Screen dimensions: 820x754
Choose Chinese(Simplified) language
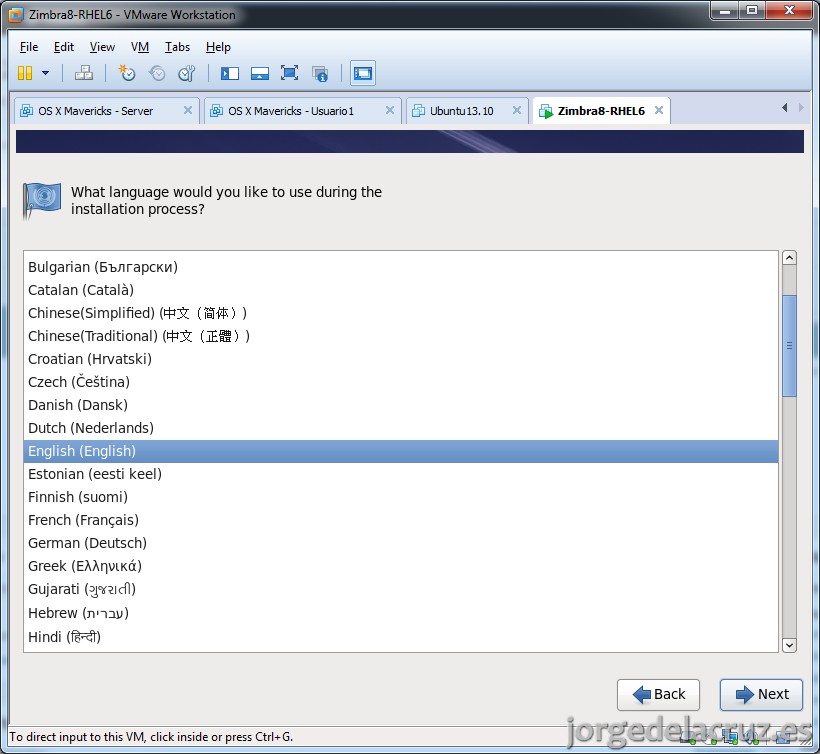coord(401,313)
